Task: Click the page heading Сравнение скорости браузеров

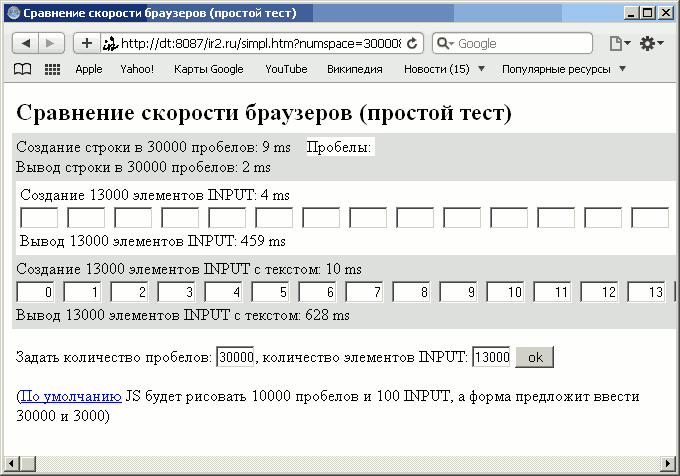Action: coord(264,113)
